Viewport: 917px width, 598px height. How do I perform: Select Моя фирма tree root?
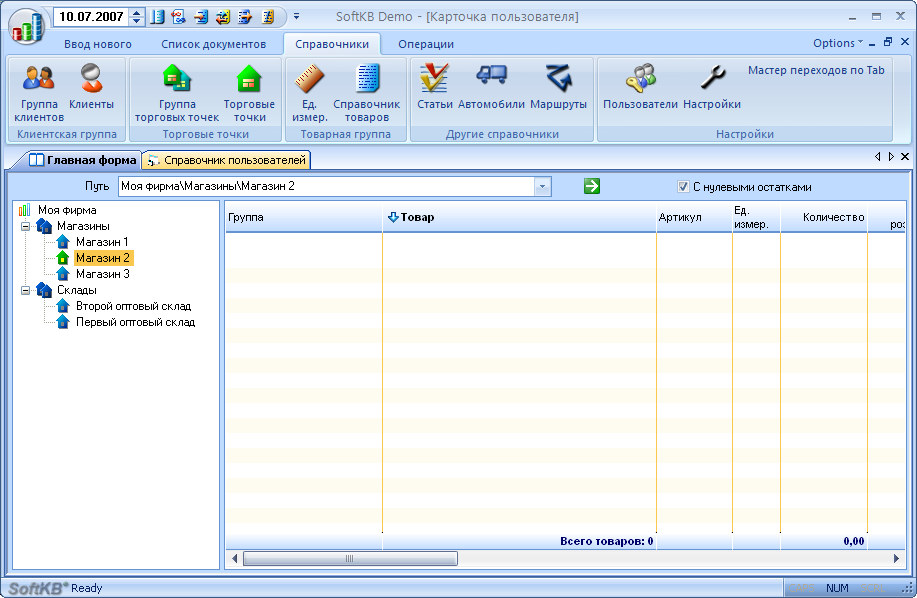click(x=67, y=210)
